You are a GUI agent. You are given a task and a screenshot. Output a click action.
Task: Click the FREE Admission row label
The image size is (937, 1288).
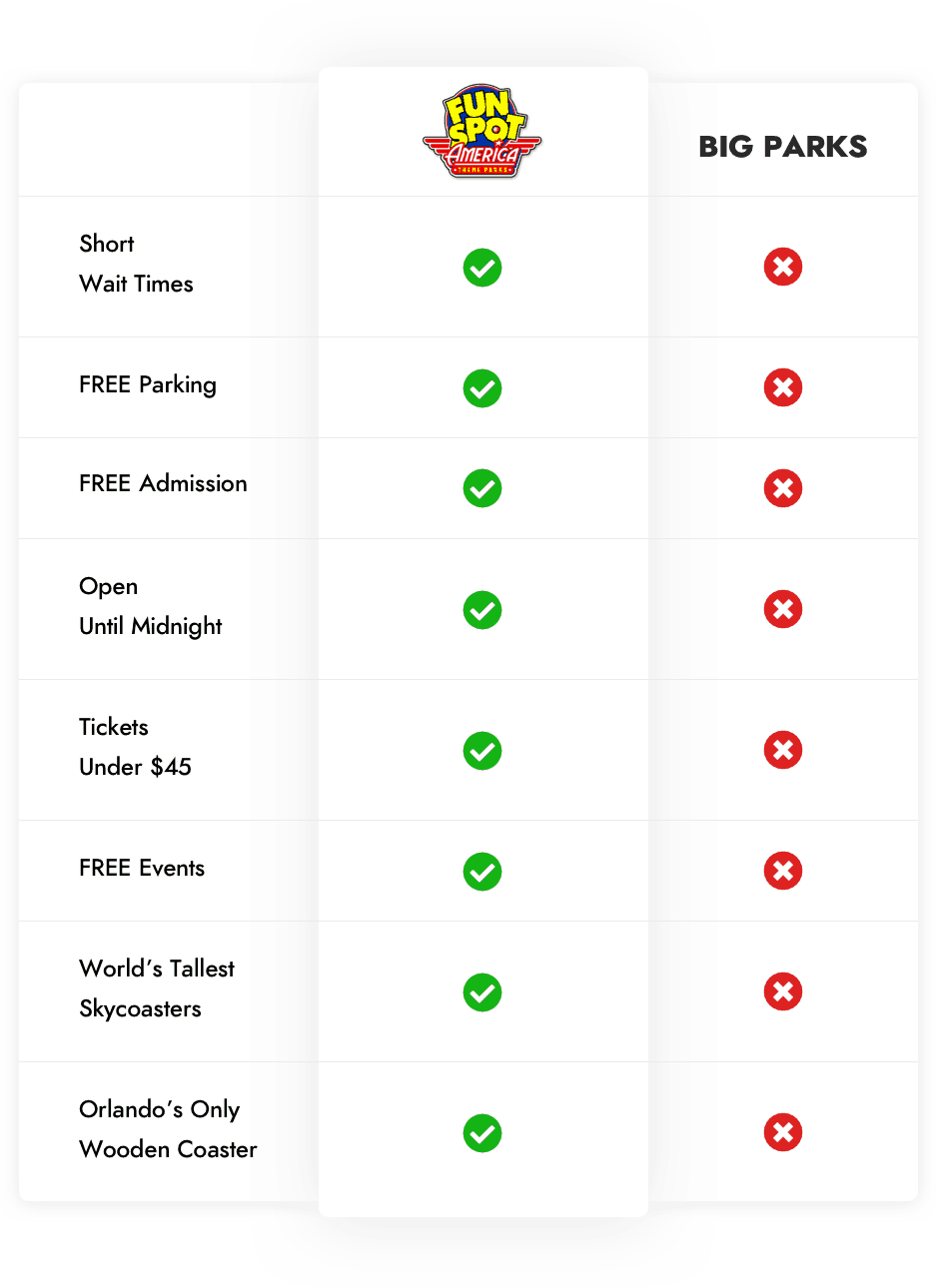163,483
